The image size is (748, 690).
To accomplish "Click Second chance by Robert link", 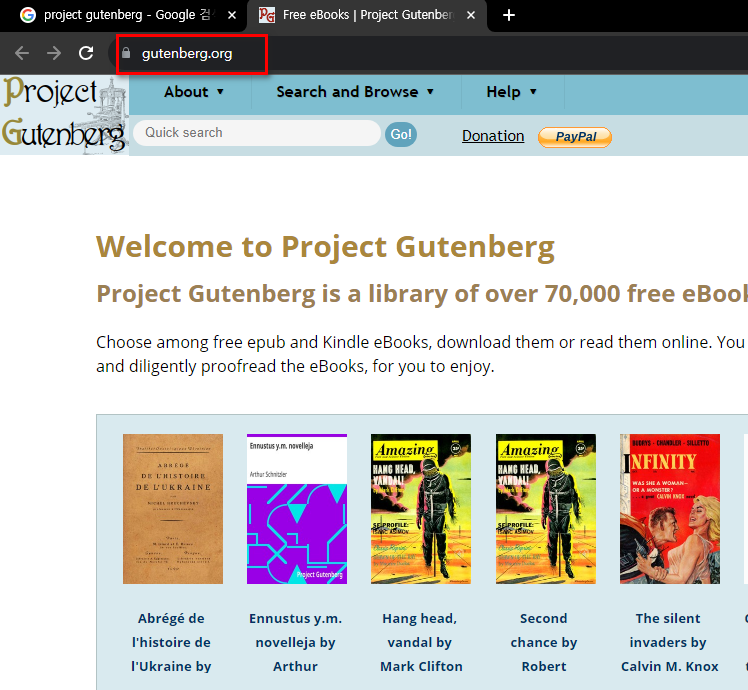I will click(x=544, y=642).
